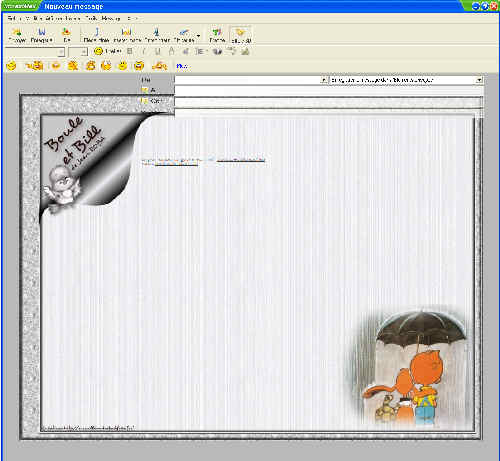500x461 pixels.
Task: Click the second main-toolbar button with the blue icon
Action: click(42, 35)
